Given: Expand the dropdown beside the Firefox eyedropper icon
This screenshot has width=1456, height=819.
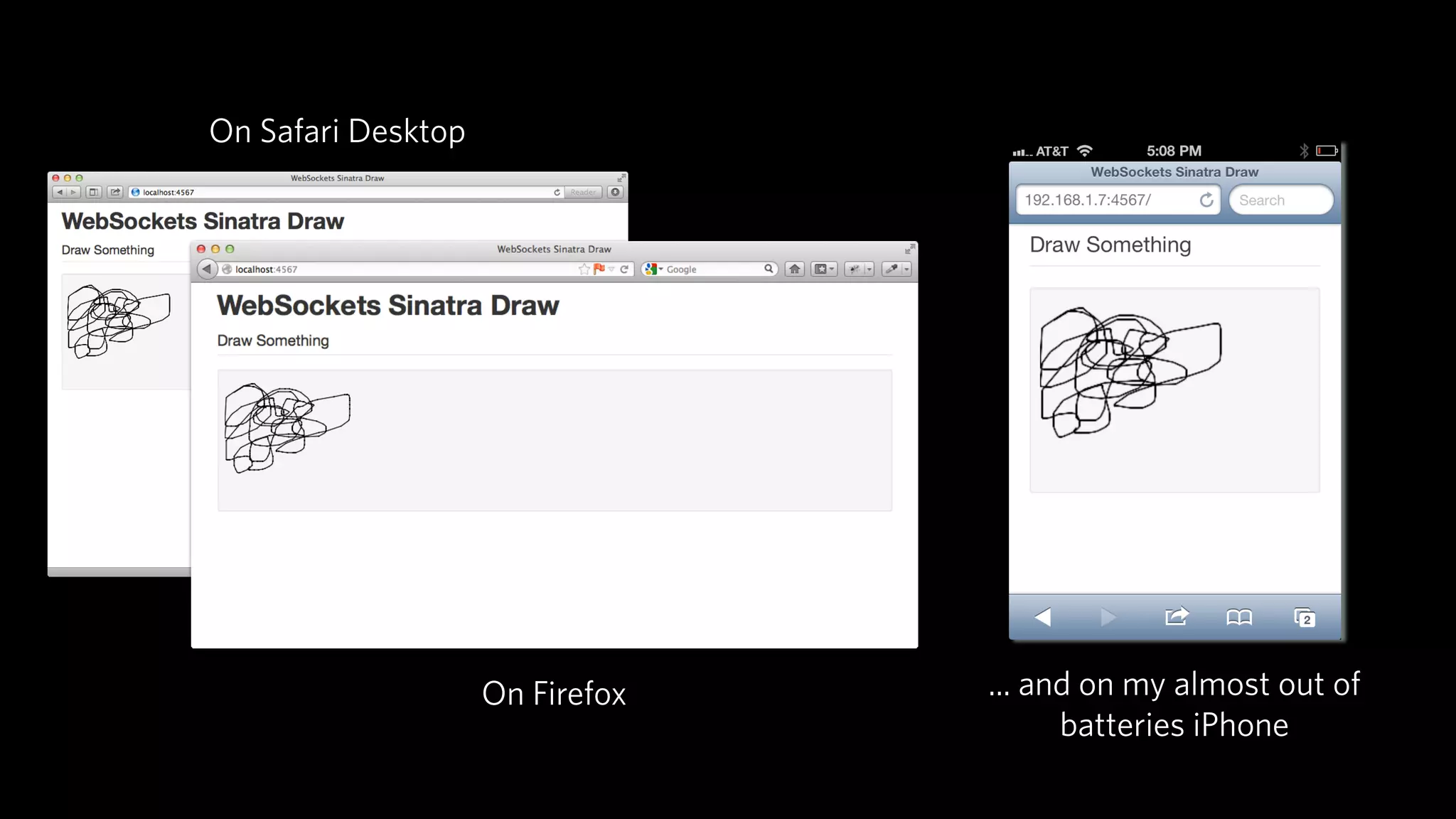Looking at the screenshot, I should click(x=906, y=269).
